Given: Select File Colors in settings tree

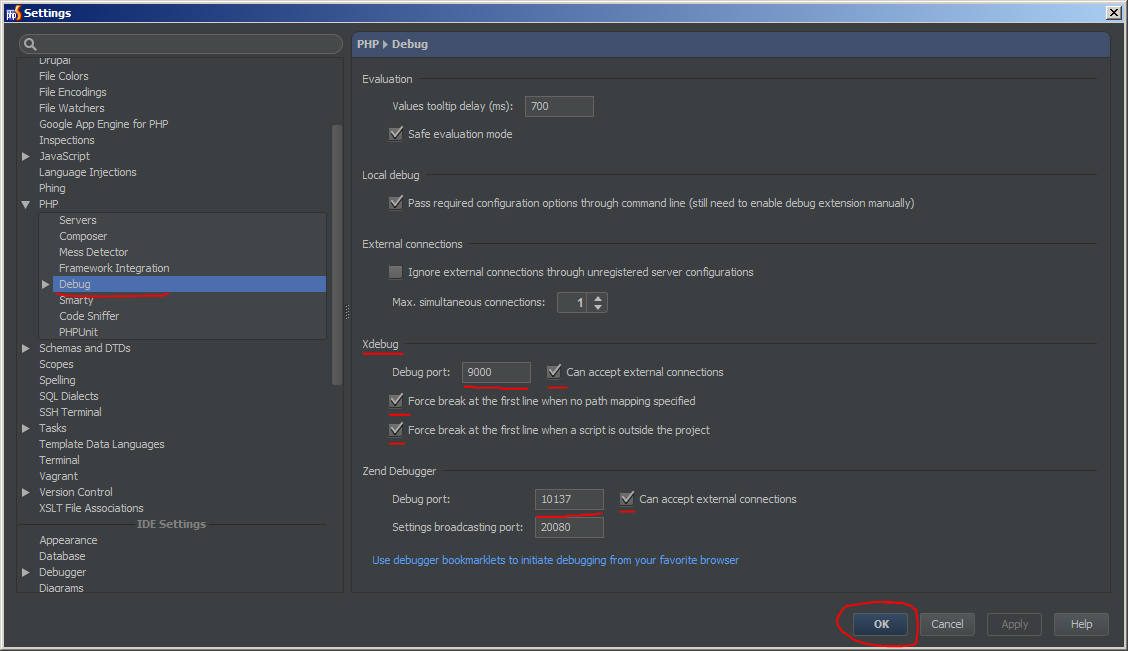Looking at the screenshot, I should click(63, 76).
